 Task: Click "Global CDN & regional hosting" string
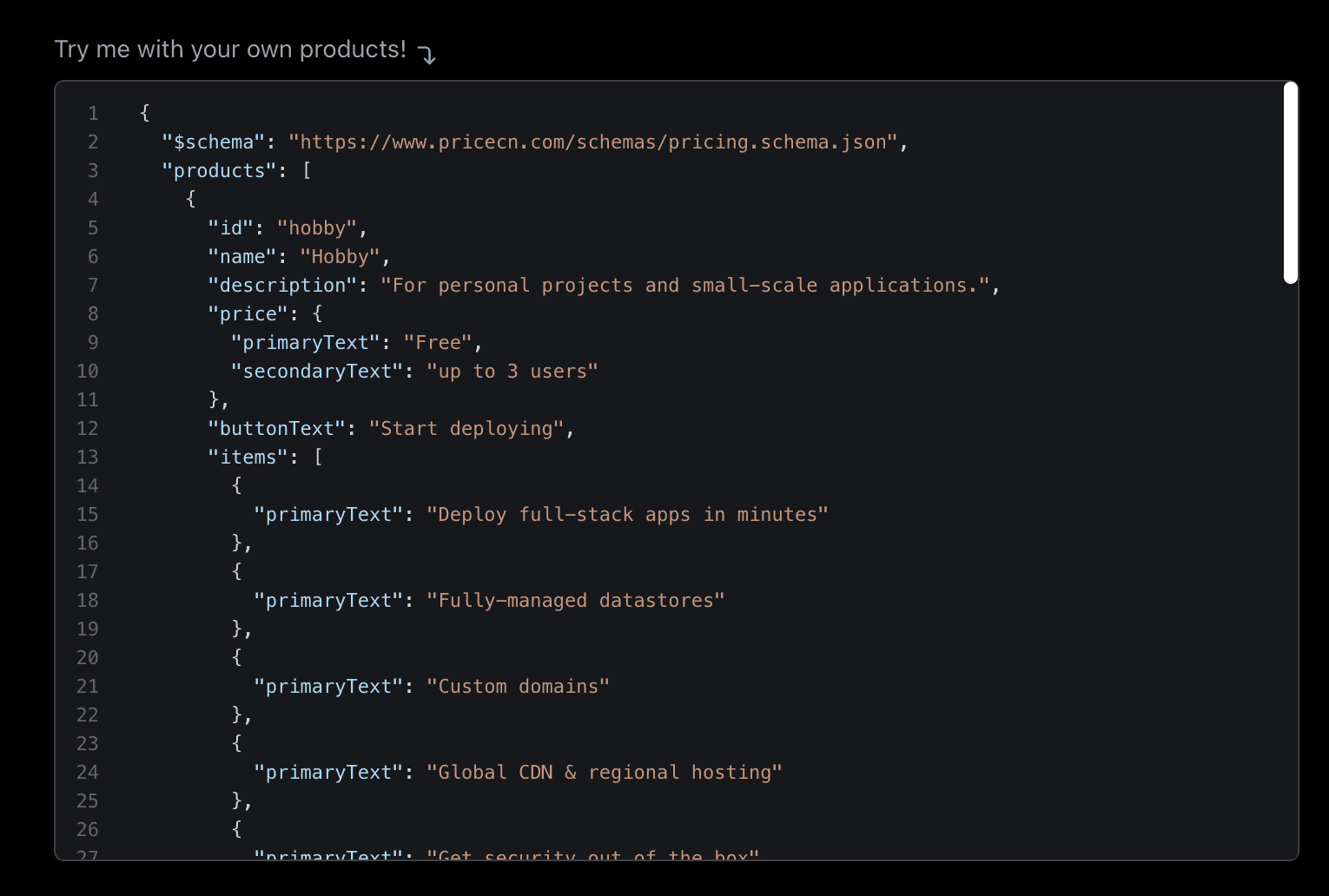[x=604, y=773]
